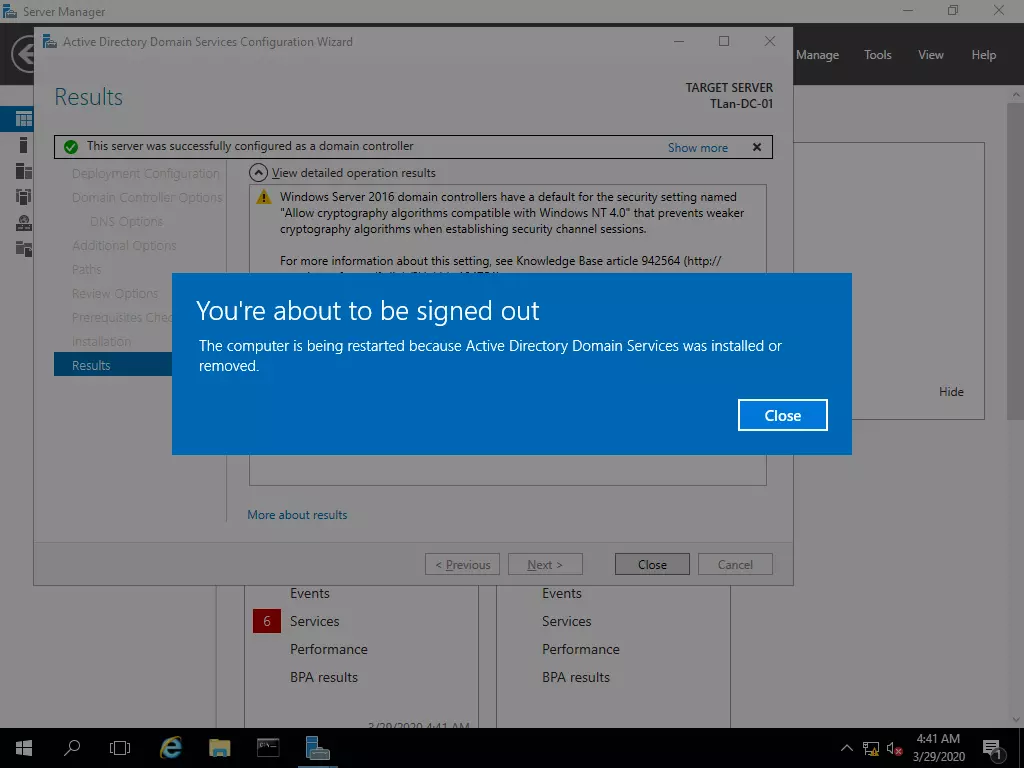The height and width of the screenshot is (768, 1024).
Task: Click the wizard's Cancel button
Action: (735, 564)
